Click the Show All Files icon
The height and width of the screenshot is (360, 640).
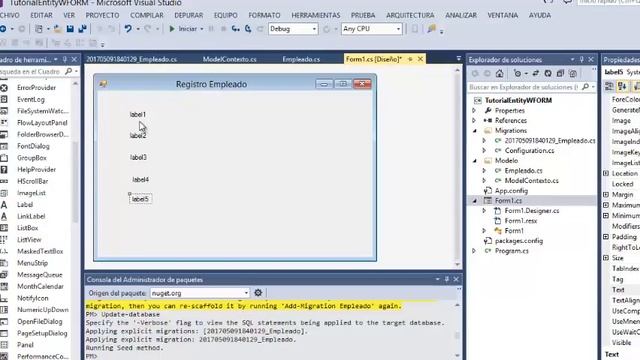[573, 73]
